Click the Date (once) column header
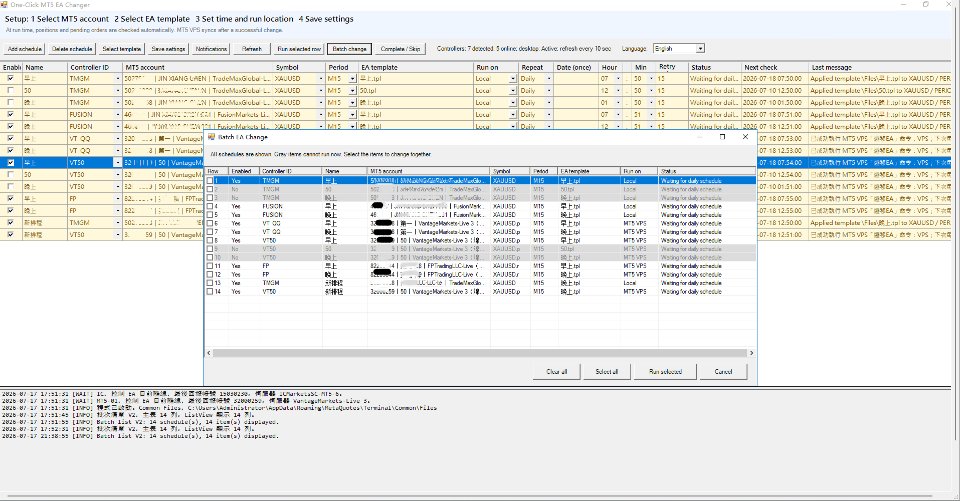960x501 pixels. 576,67
